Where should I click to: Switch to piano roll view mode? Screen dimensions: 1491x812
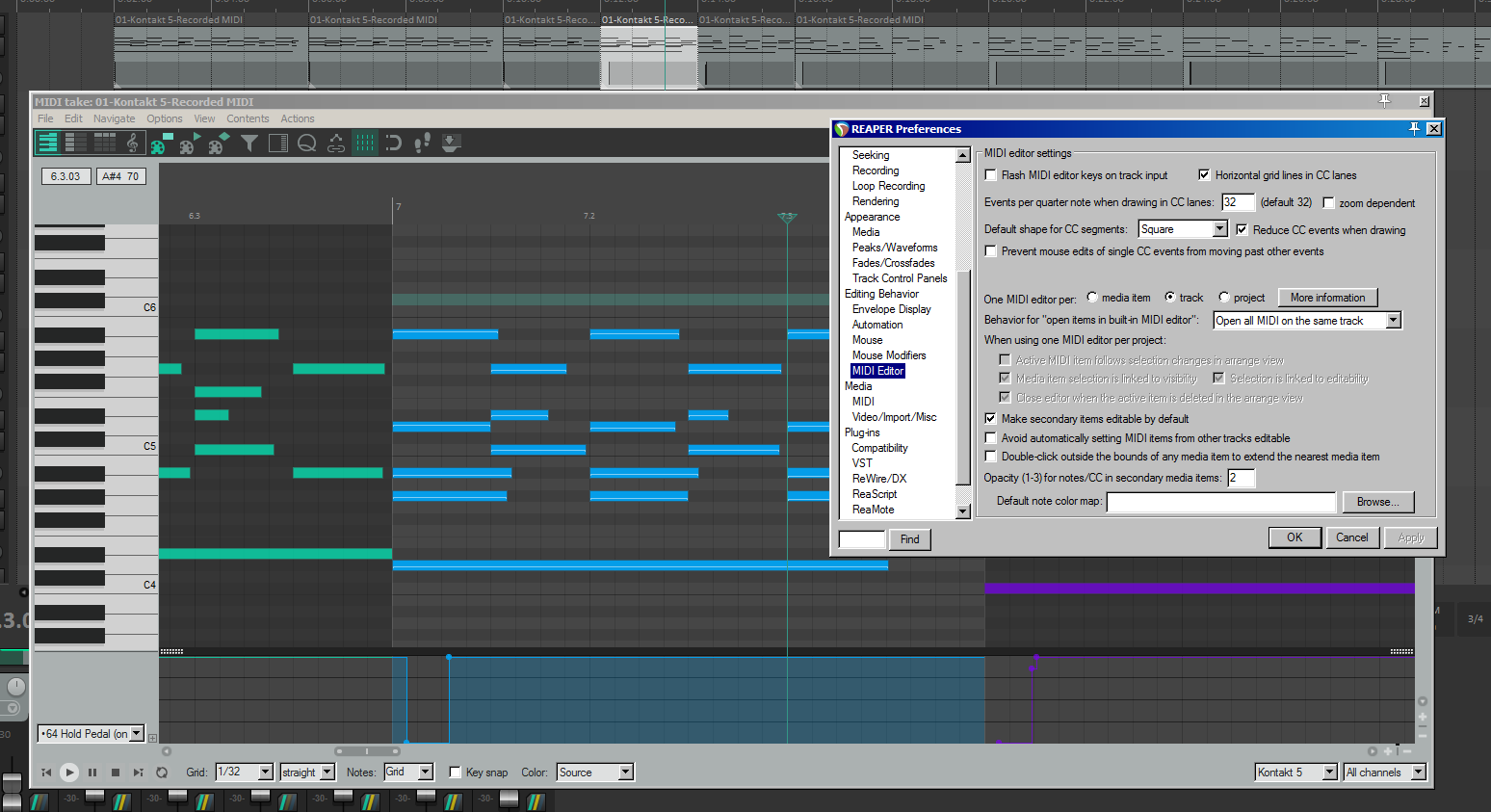[47, 144]
